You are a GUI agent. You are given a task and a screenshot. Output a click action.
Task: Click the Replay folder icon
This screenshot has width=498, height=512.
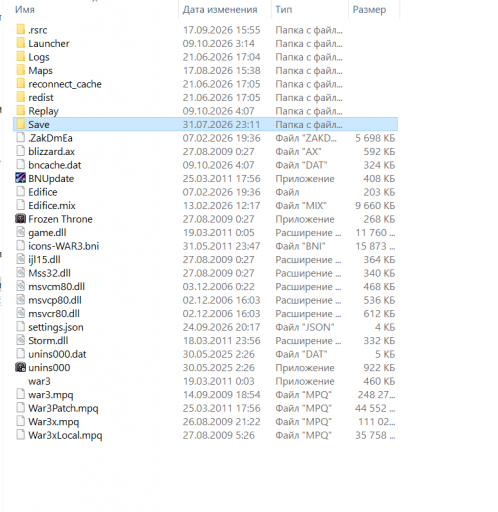21,110
